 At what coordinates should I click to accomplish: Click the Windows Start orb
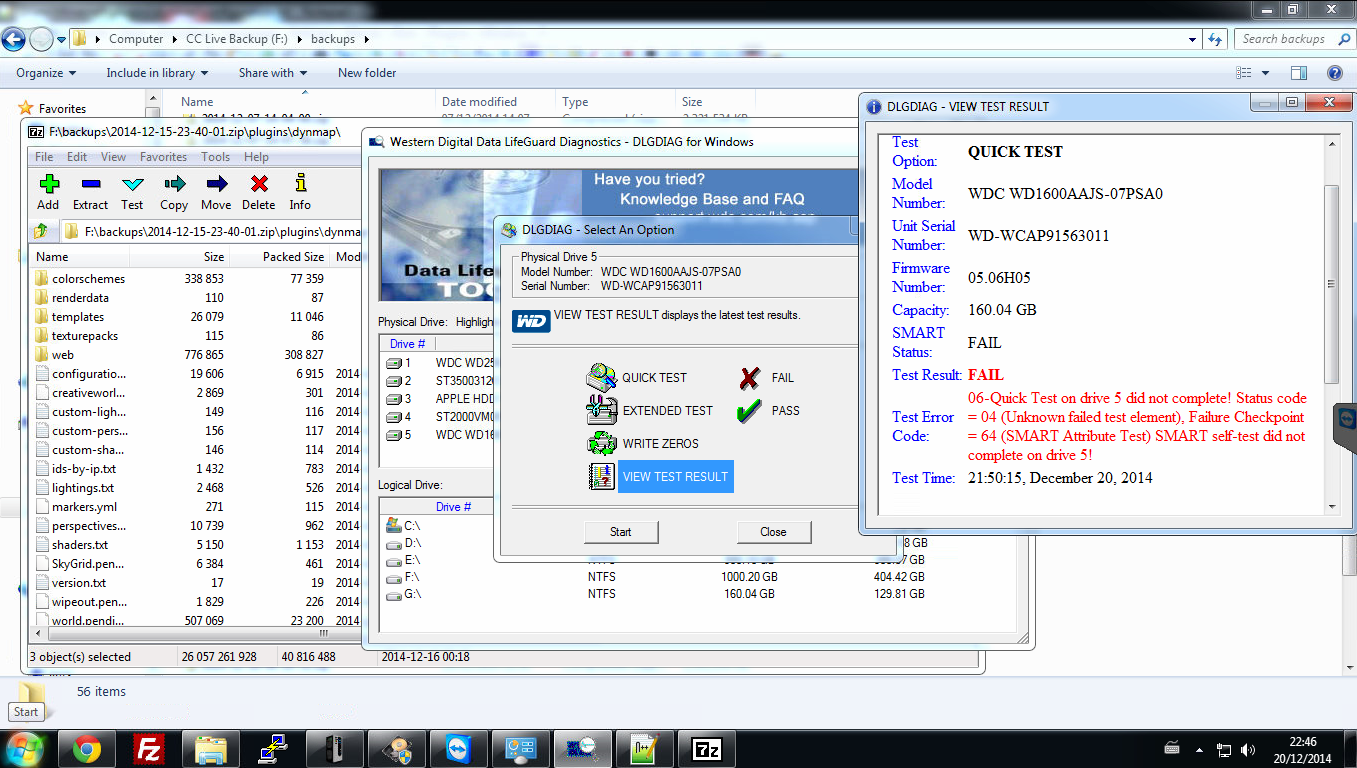tap(25, 748)
